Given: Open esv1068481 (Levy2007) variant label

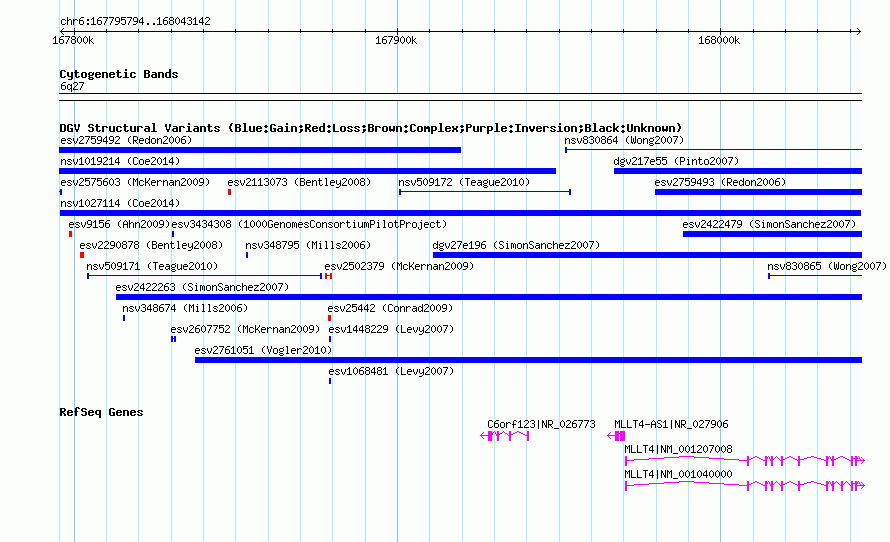Looking at the screenshot, I should (x=391, y=371).
